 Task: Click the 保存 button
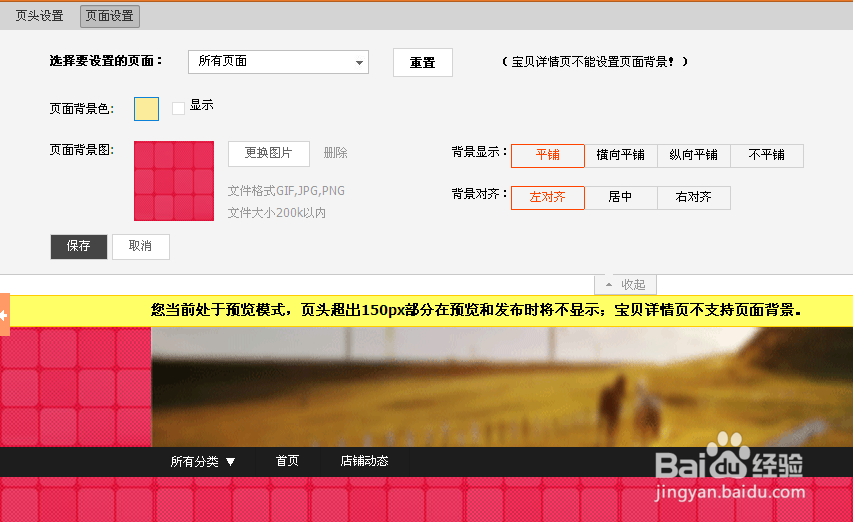[x=79, y=247]
